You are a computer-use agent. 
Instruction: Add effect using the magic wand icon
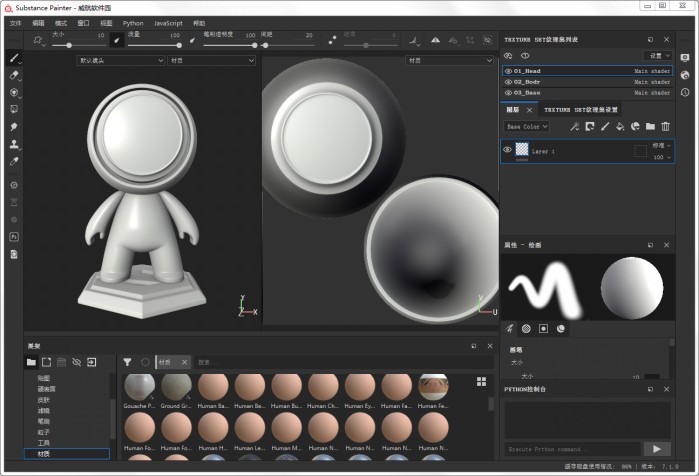click(575, 127)
